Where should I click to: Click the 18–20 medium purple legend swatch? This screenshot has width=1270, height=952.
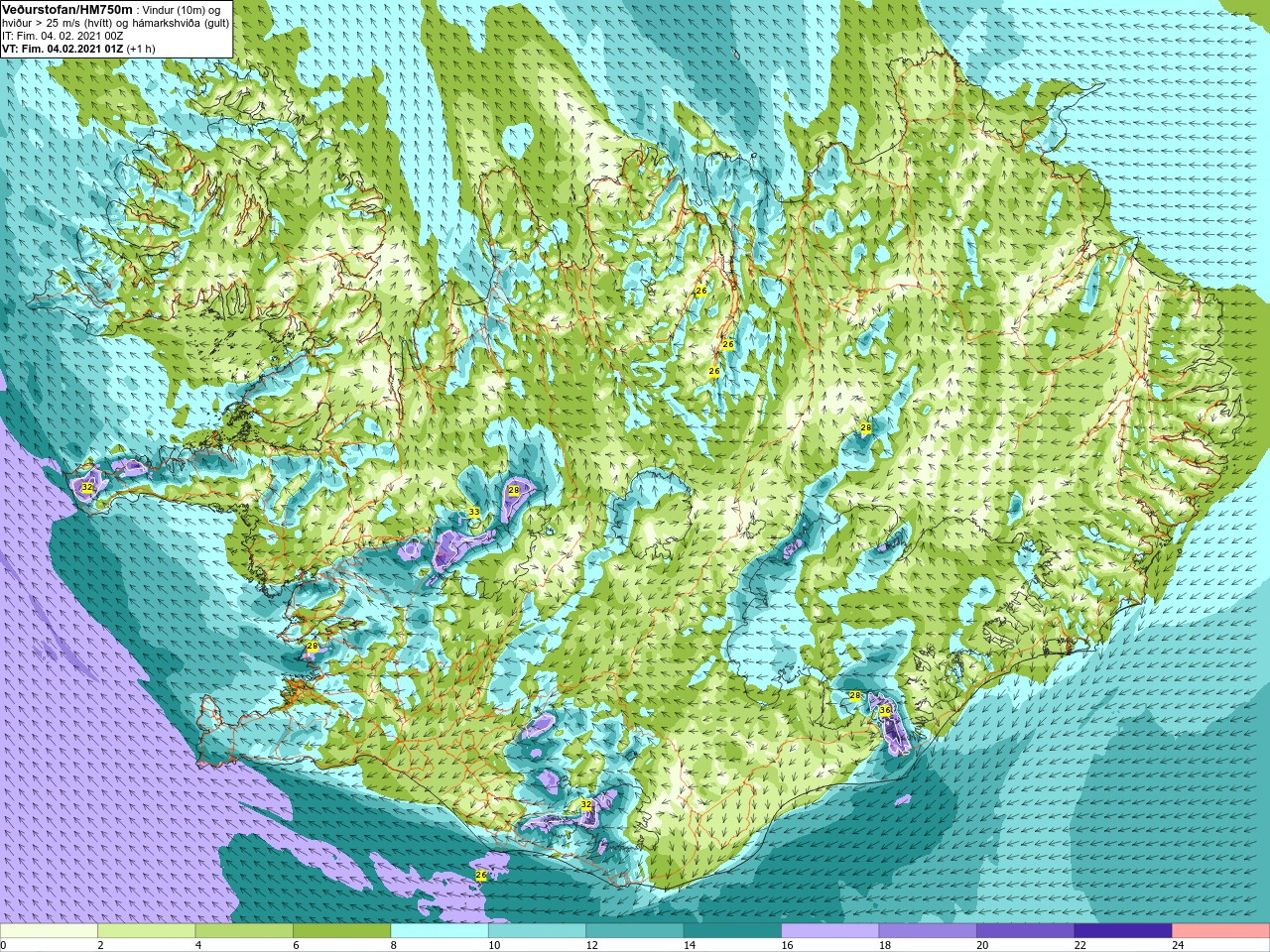click(x=928, y=931)
